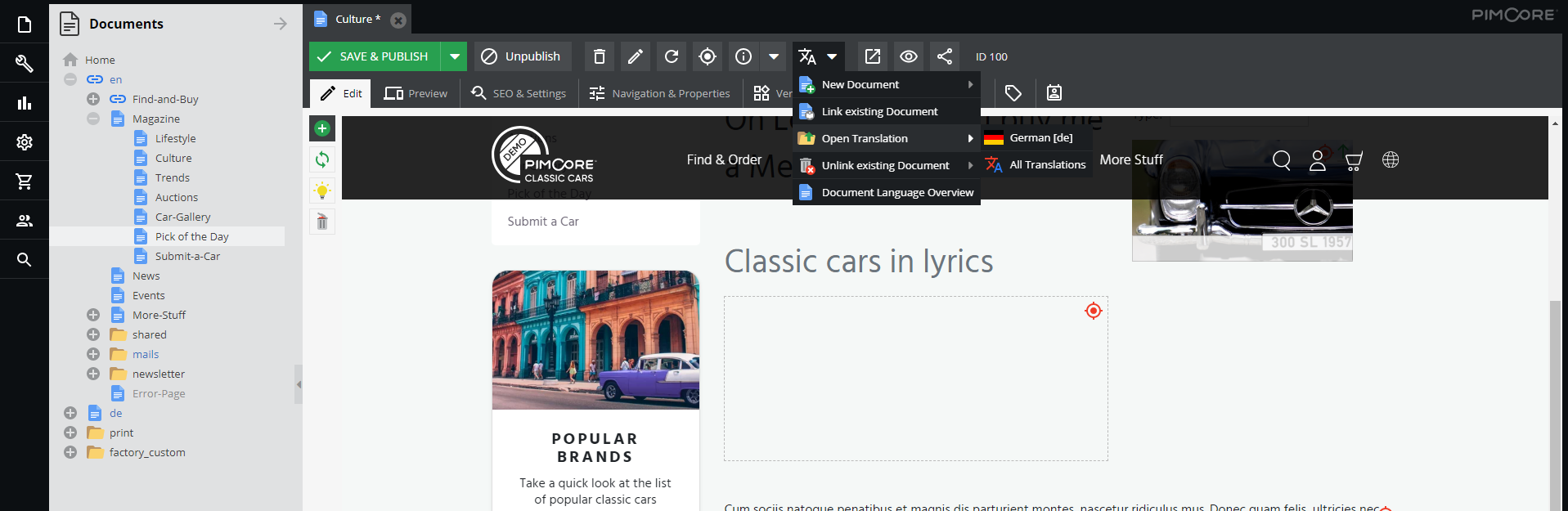Click the locate in tree target icon
Viewport: 1568px width, 511px height.
click(708, 56)
